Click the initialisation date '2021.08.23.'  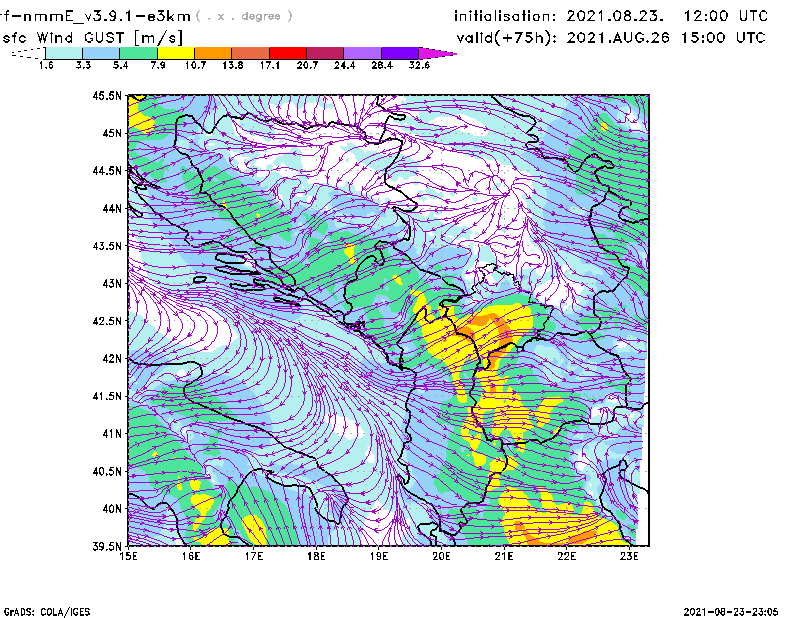point(615,16)
